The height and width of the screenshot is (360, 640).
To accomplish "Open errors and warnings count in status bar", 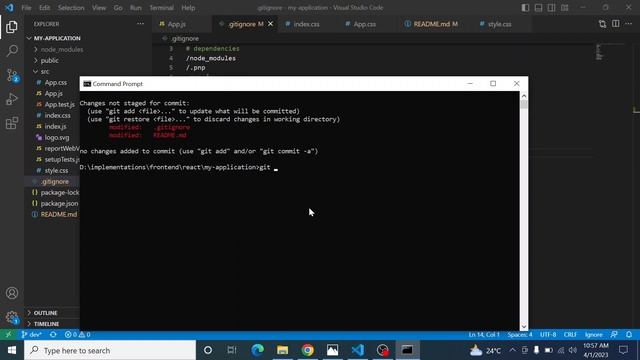I will coord(78,335).
